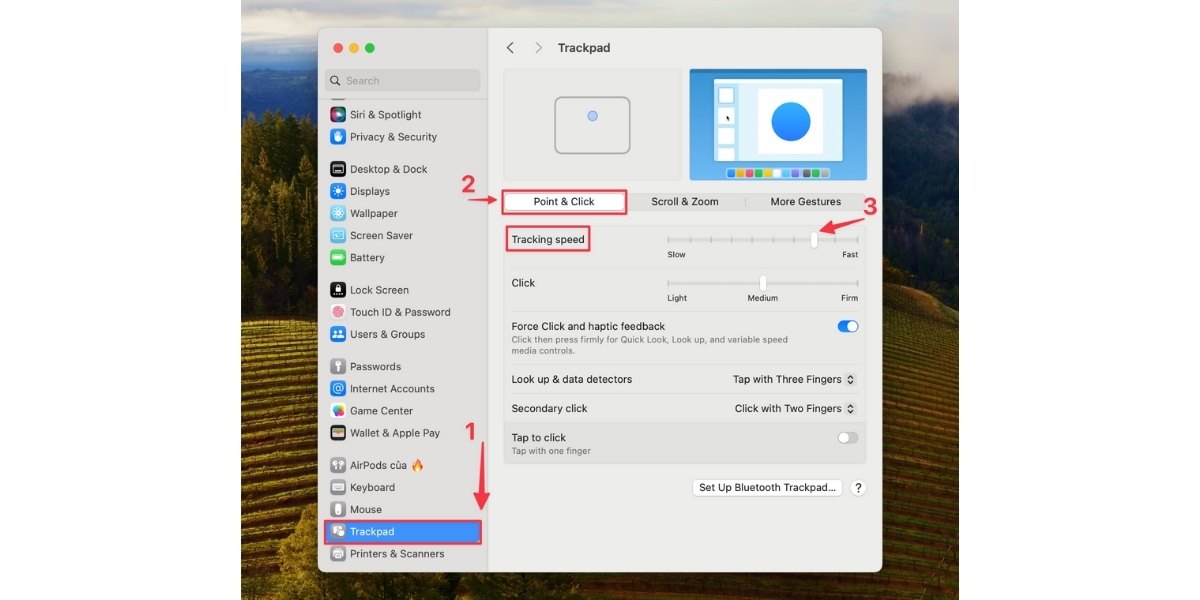Click the Tracking speed slider handle
This screenshot has height=600, width=1200.
814,240
